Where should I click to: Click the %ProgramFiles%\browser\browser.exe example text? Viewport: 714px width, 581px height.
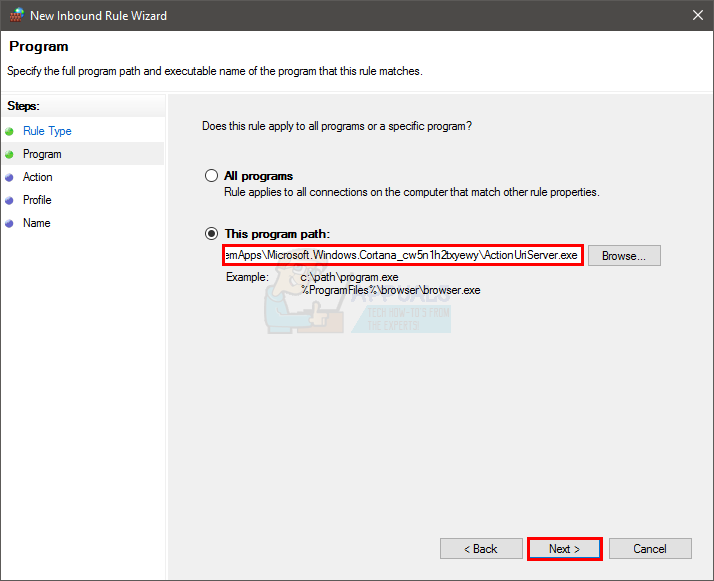(x=390, y=290)
